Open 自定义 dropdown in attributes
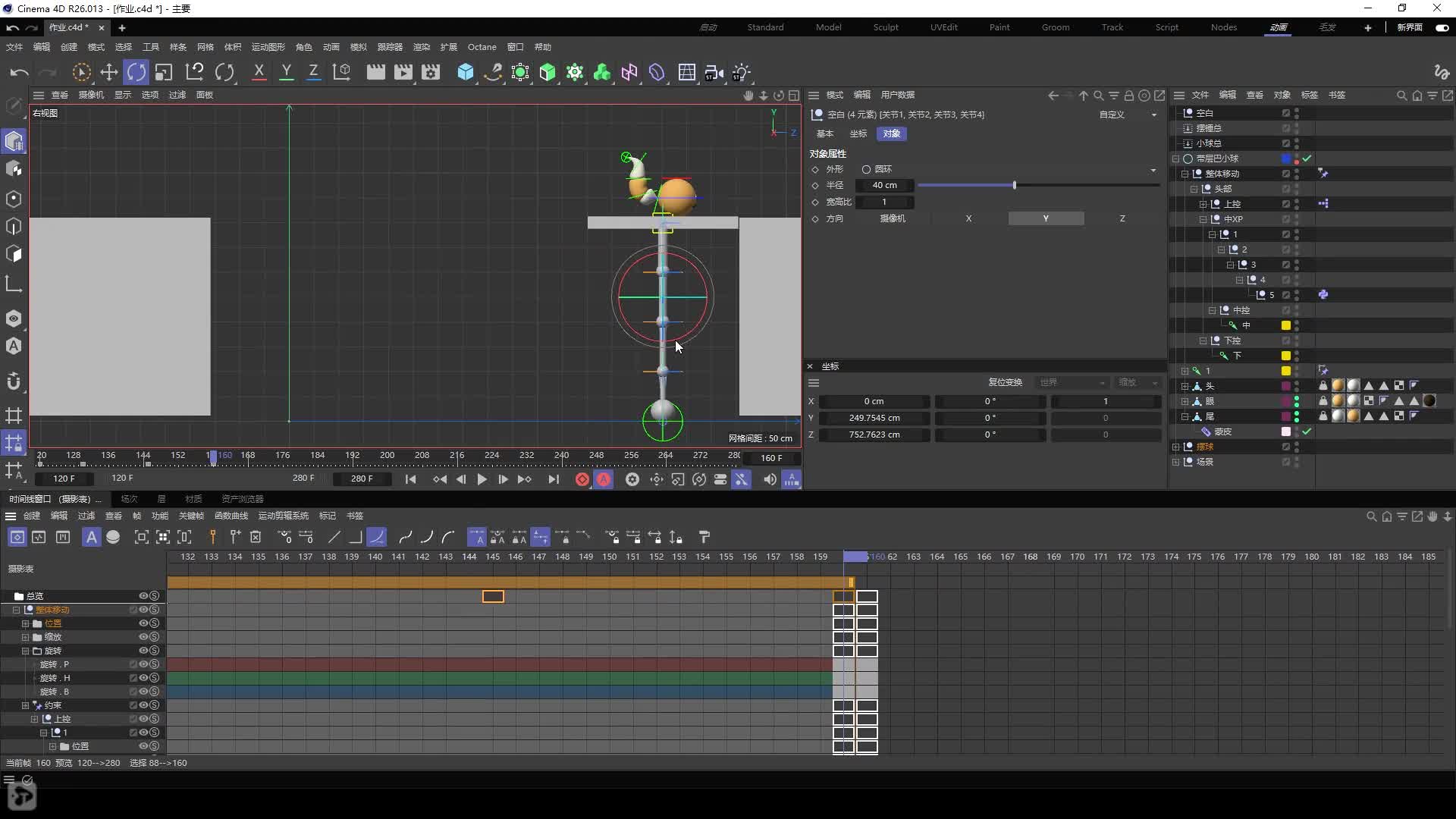1456x819 pixels. 1128,115
